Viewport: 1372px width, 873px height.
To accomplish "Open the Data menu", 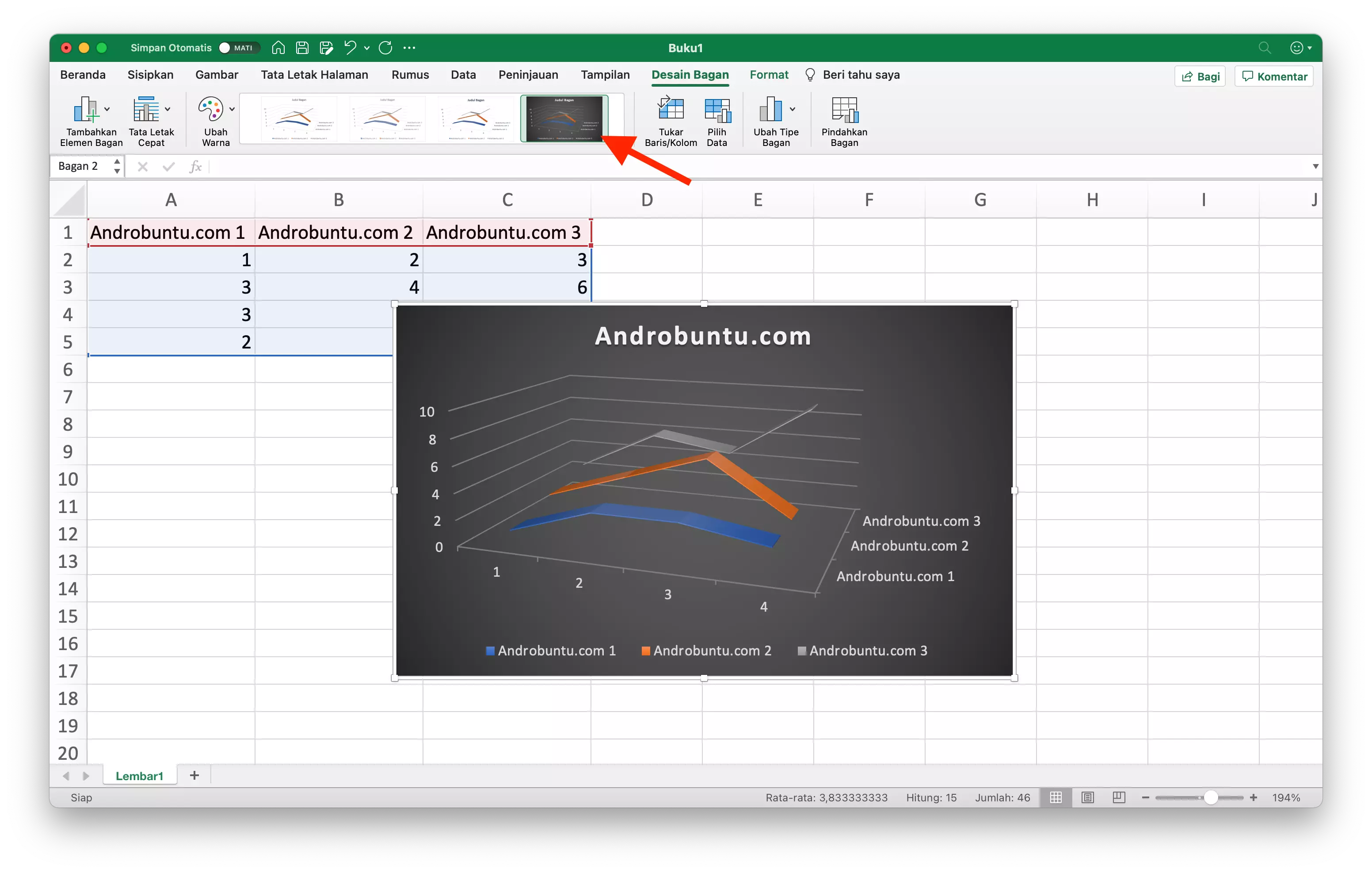I will point(463,75).
